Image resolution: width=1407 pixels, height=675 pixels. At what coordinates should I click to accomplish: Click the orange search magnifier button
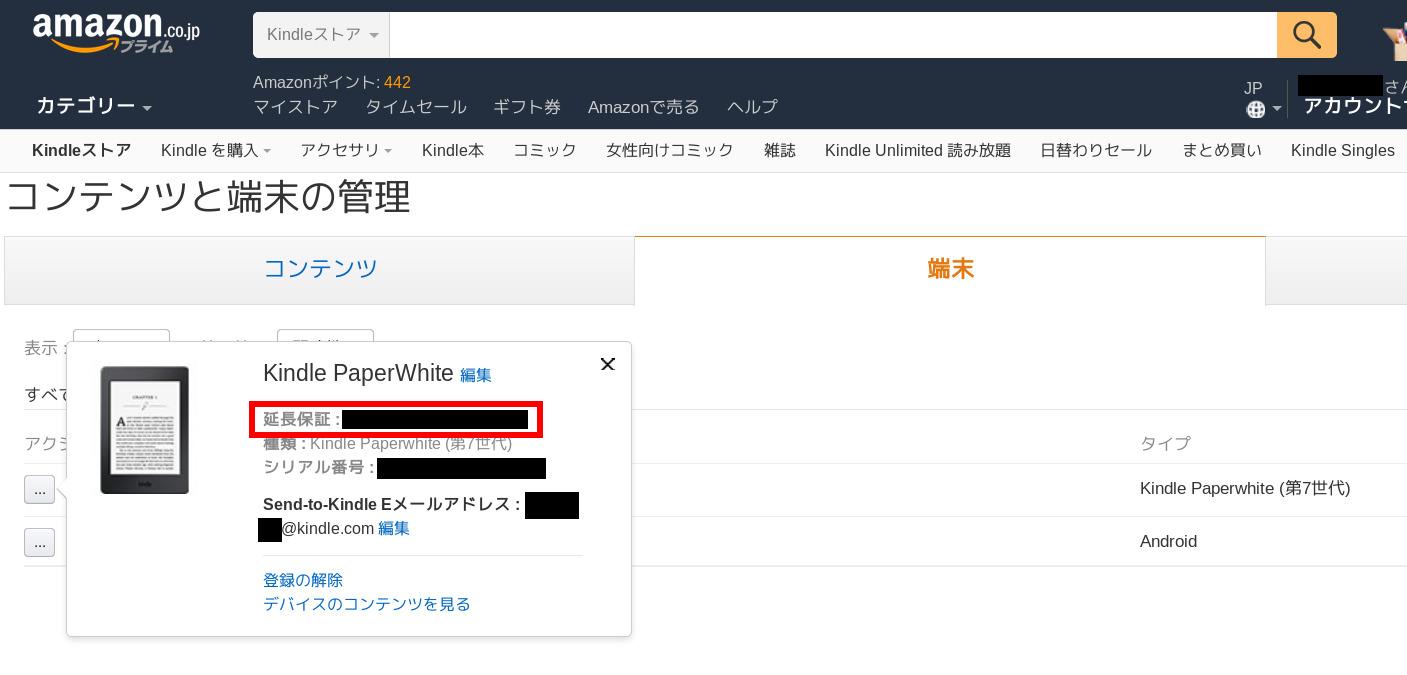(x=1307, y=35)
